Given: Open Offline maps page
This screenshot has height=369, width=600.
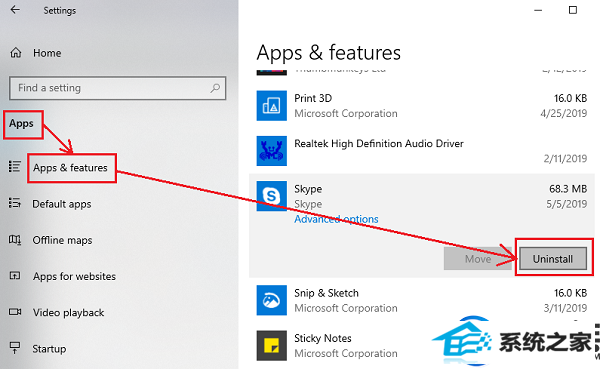Looking at the screenshot, I should click(62, 240).
